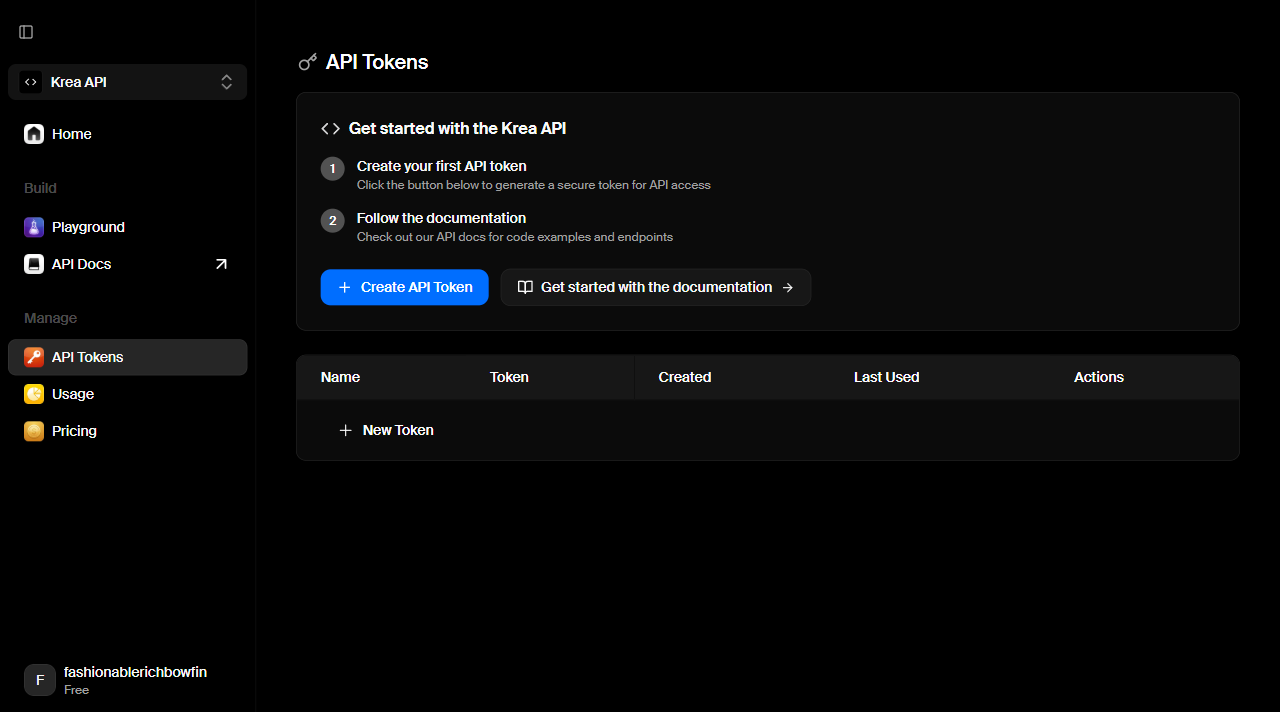Open the fashionablerichbowfin account menu

[x=128, y=680]
